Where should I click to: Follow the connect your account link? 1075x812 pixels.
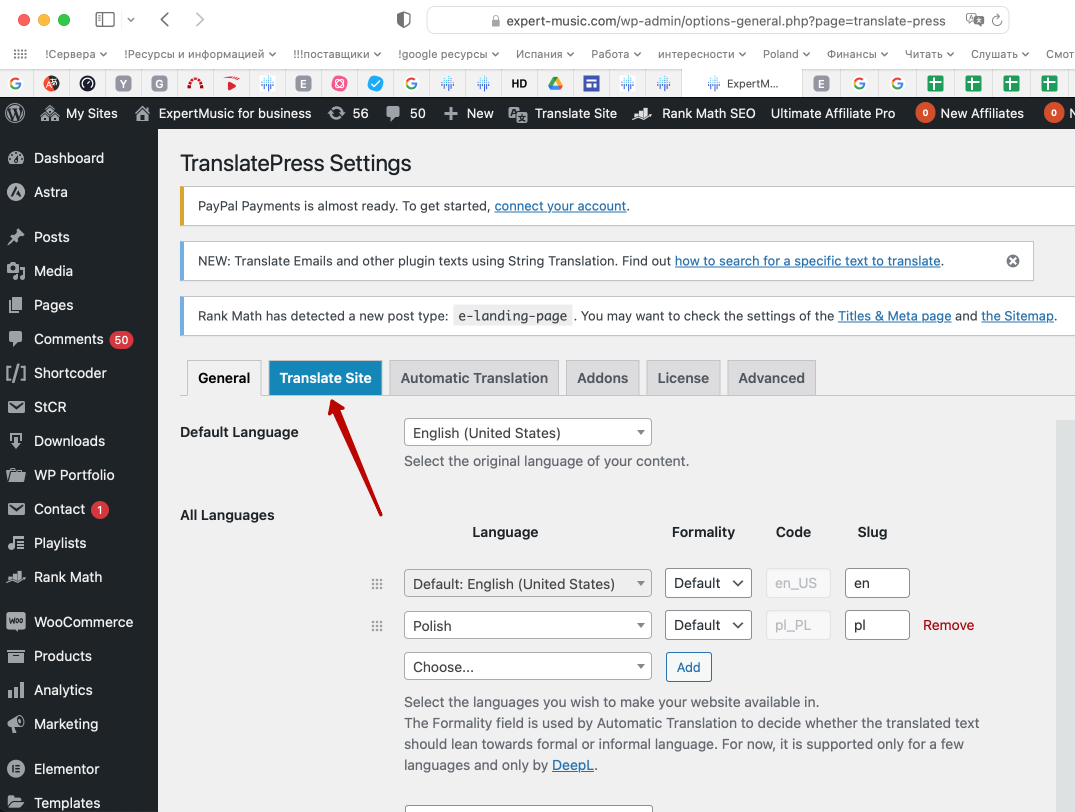[x=560, y=206]
